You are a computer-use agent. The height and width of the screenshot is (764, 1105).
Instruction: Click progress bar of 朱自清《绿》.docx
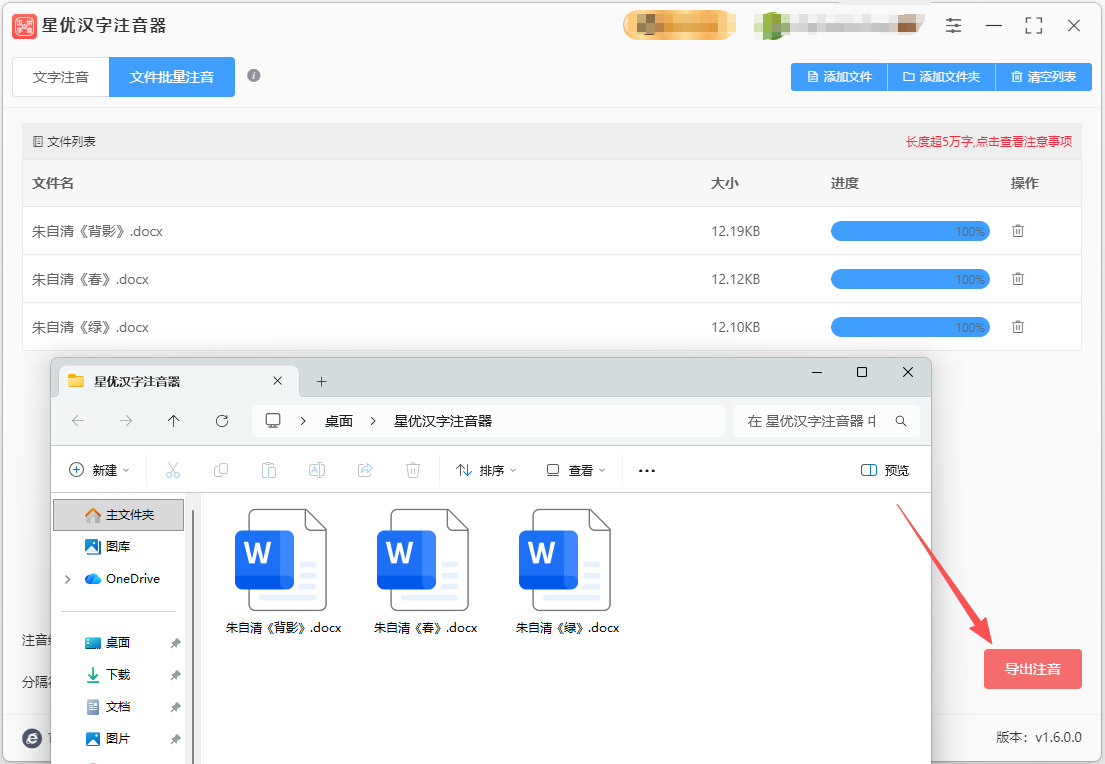[x=910, y=327]
